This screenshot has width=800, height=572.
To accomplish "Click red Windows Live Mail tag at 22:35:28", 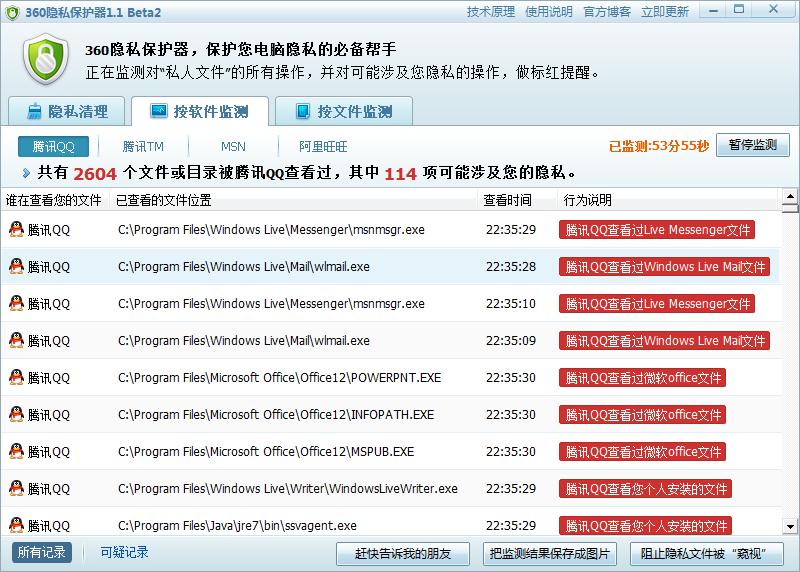I will tap(664, 267).
